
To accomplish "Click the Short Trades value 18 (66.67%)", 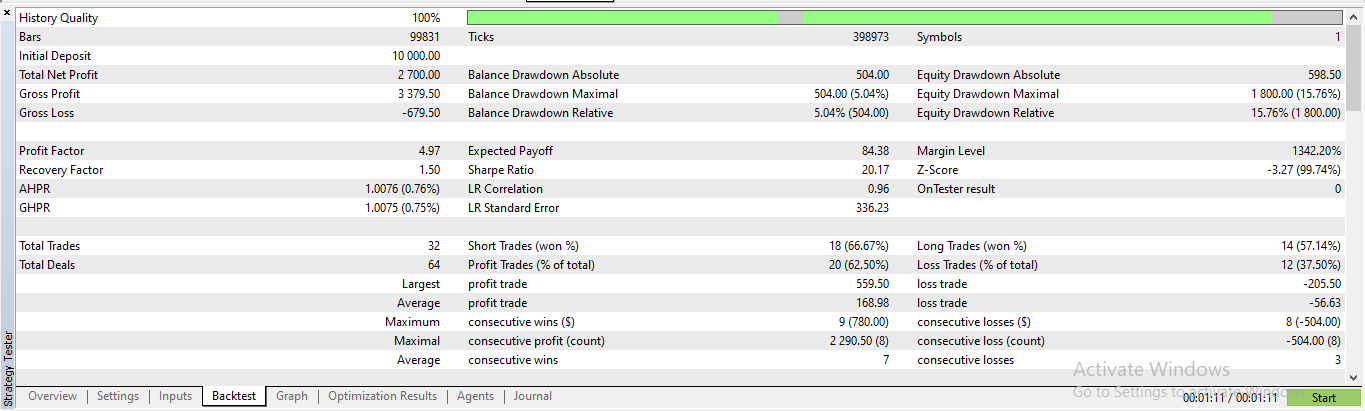I will click(x=857, y=246).
